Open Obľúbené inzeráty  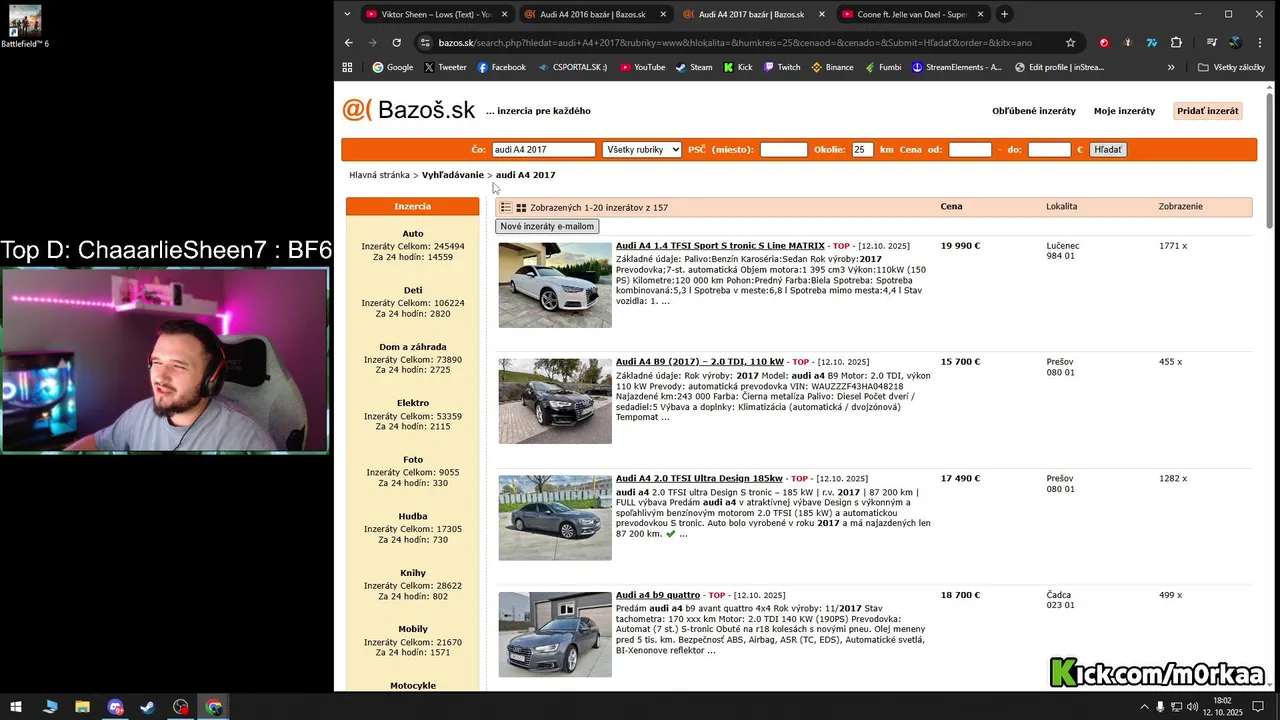pos(1034,111)
